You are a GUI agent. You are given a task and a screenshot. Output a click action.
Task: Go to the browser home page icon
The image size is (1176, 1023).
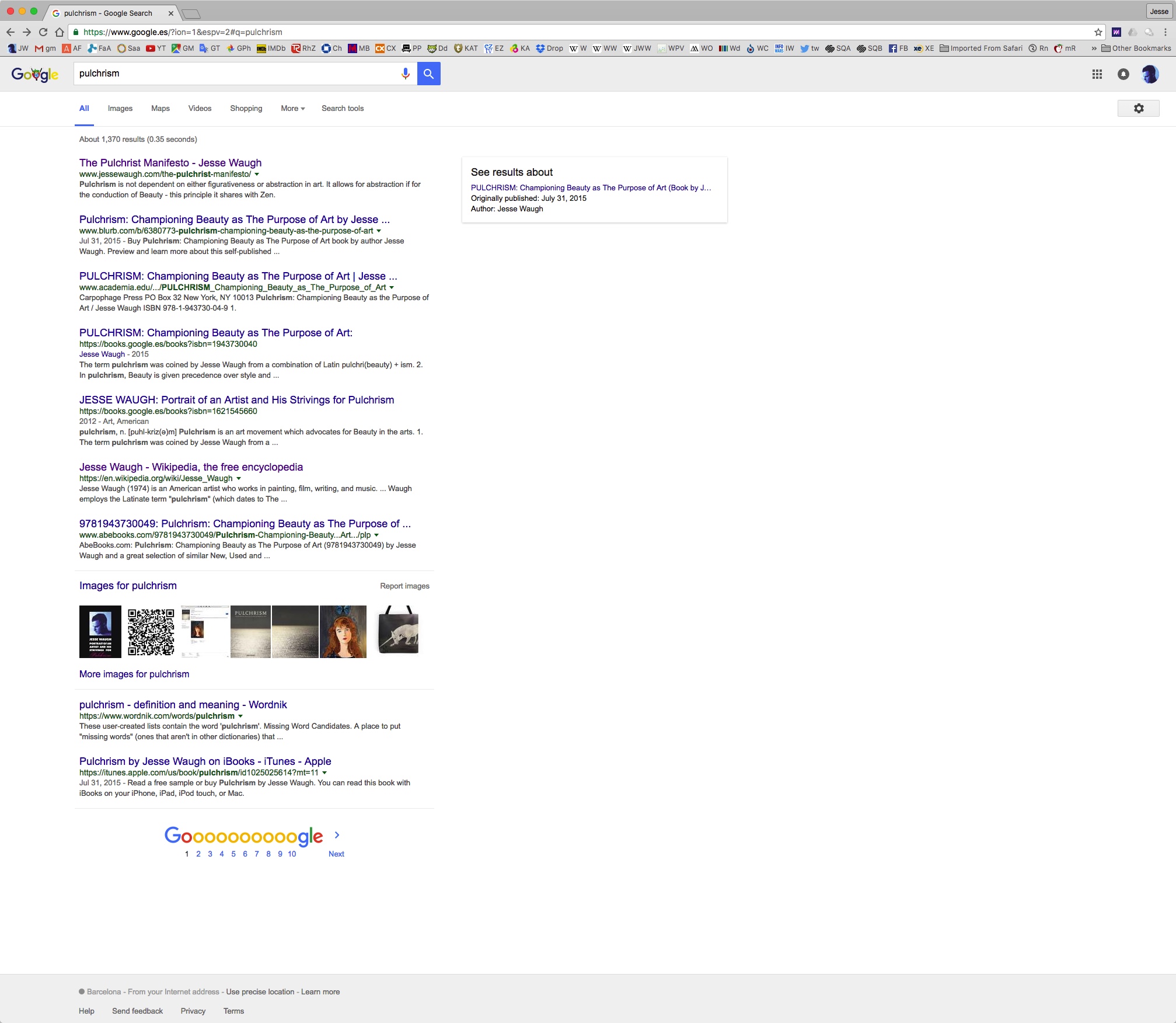point(60,32)
